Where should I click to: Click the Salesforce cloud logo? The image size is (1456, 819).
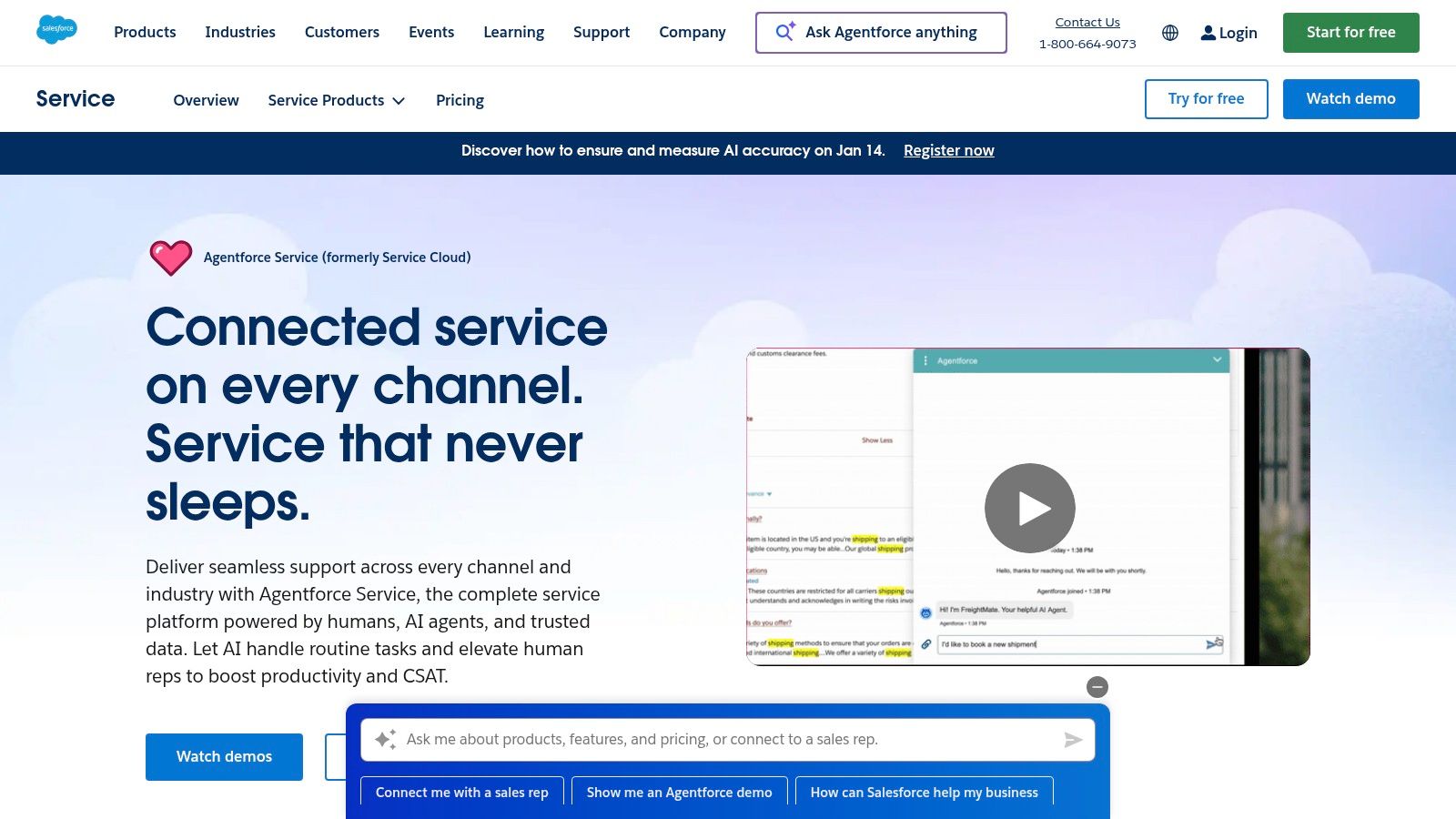point(56,29)
